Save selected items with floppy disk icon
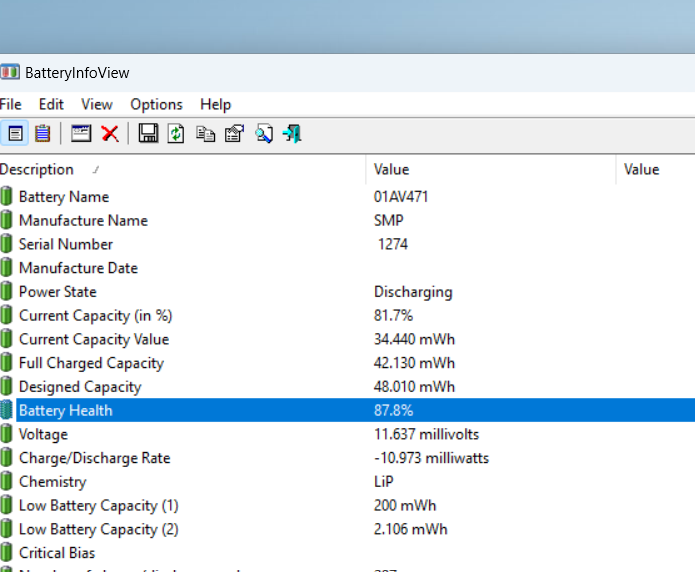 [148, 133]
